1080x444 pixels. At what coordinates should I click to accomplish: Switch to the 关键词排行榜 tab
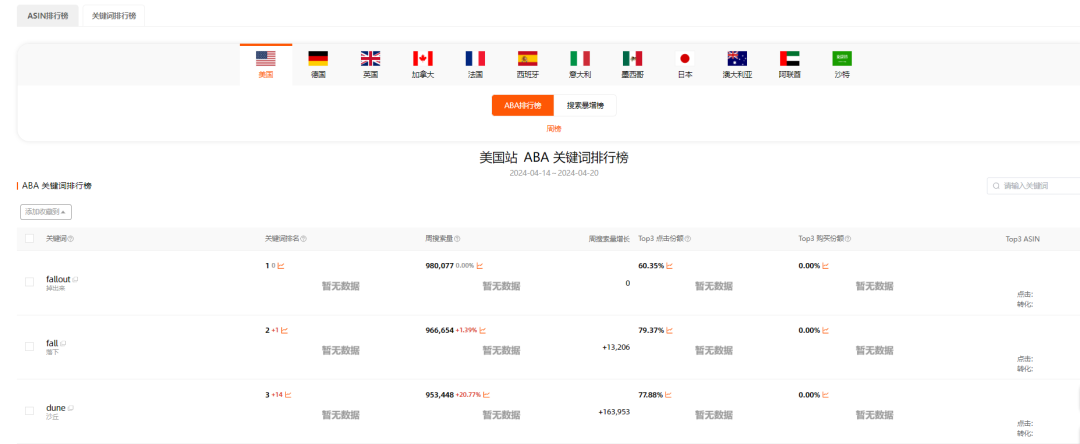114,16
